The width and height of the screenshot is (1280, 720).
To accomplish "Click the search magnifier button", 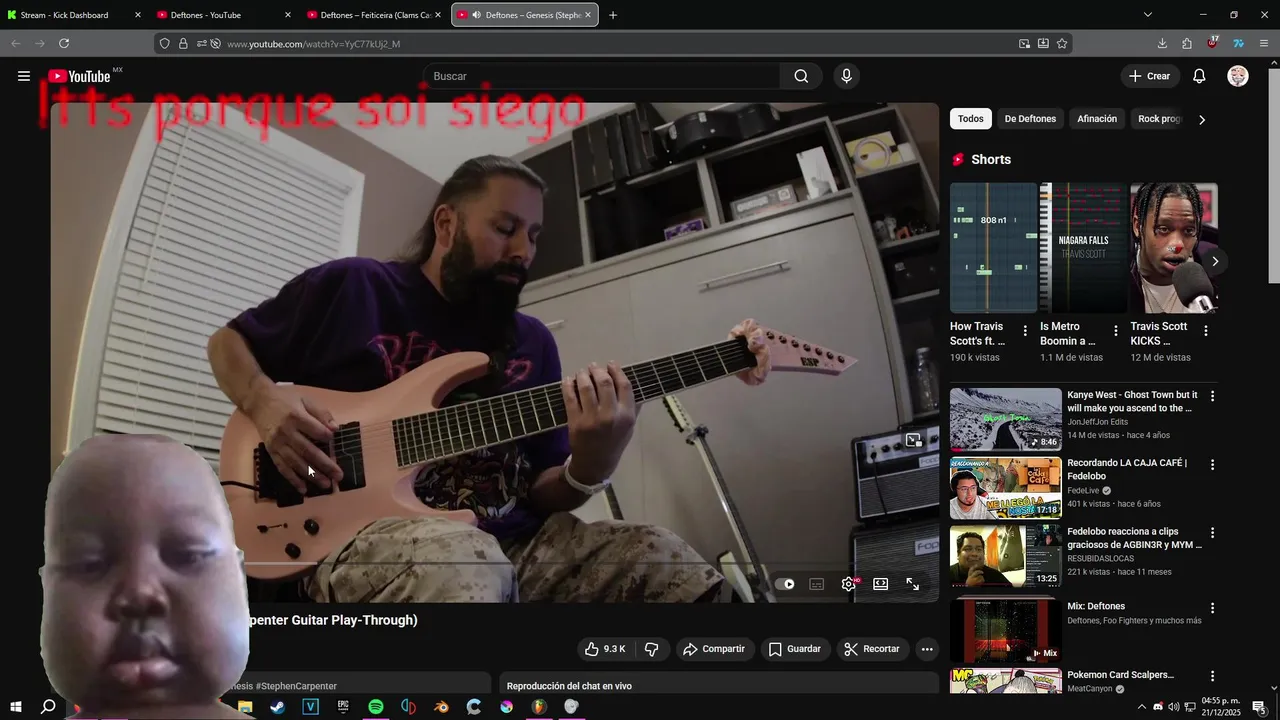I will coord(801,76).
